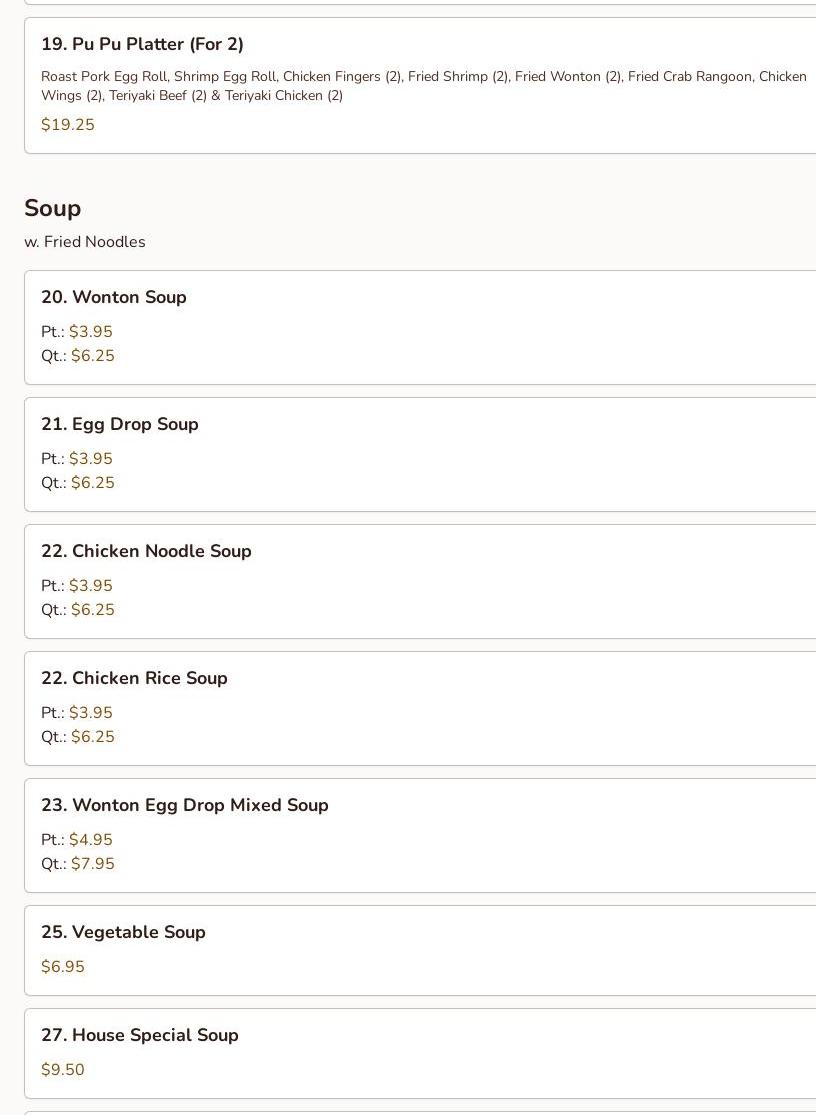Open the 25. Vegetable Soup item
The height and width of the screenshot is (1115, 816).
[x=123, y=932]
